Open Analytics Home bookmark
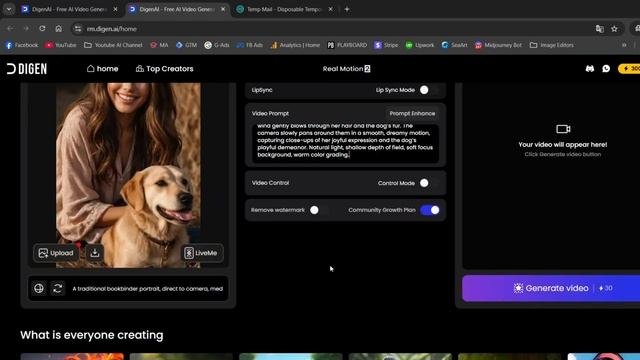Screen dimensions: 640x360 tap(295, 45)
